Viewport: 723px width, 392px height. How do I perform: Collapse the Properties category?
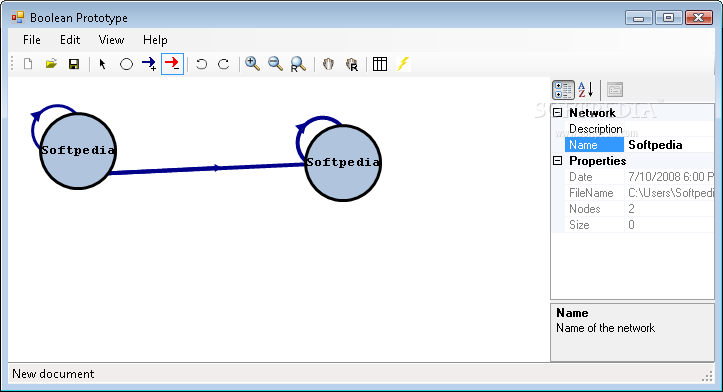pos(557,160)
